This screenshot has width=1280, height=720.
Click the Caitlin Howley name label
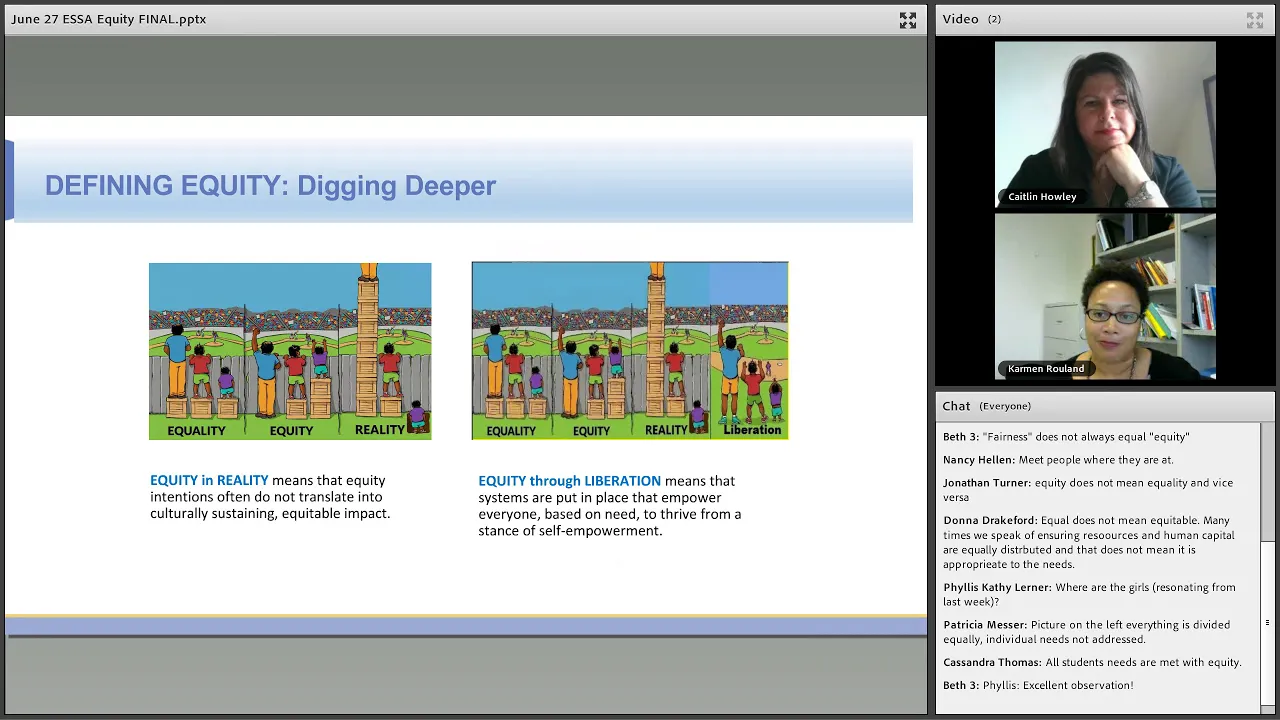(1042, 197)
